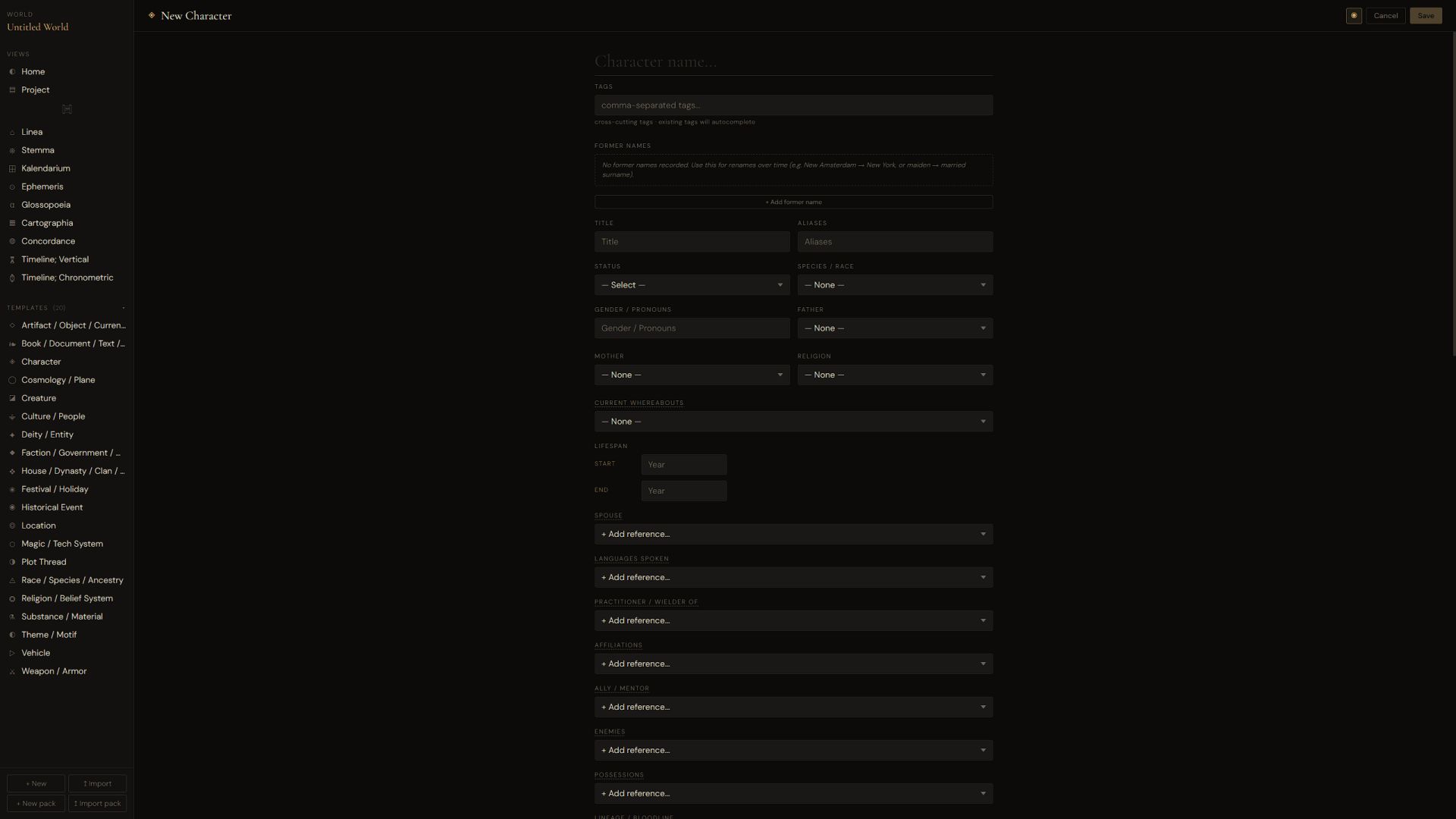Focus the Character name field

[793, 61]
